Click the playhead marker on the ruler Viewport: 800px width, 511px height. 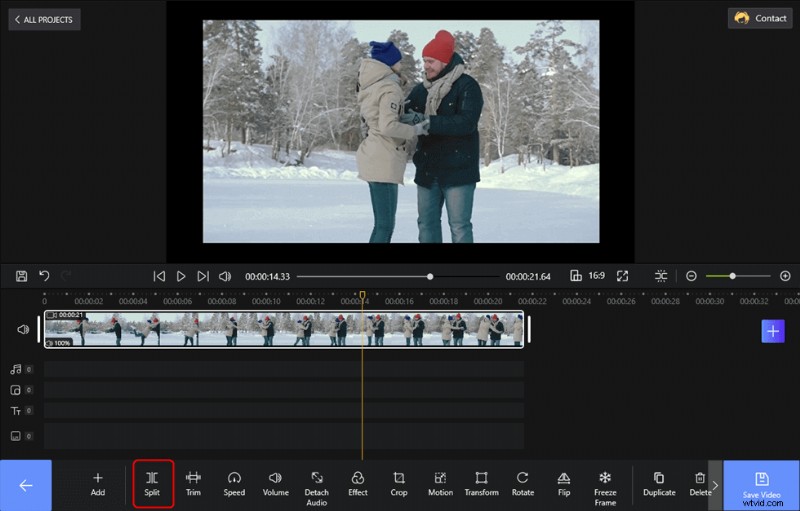coord(362,295)
